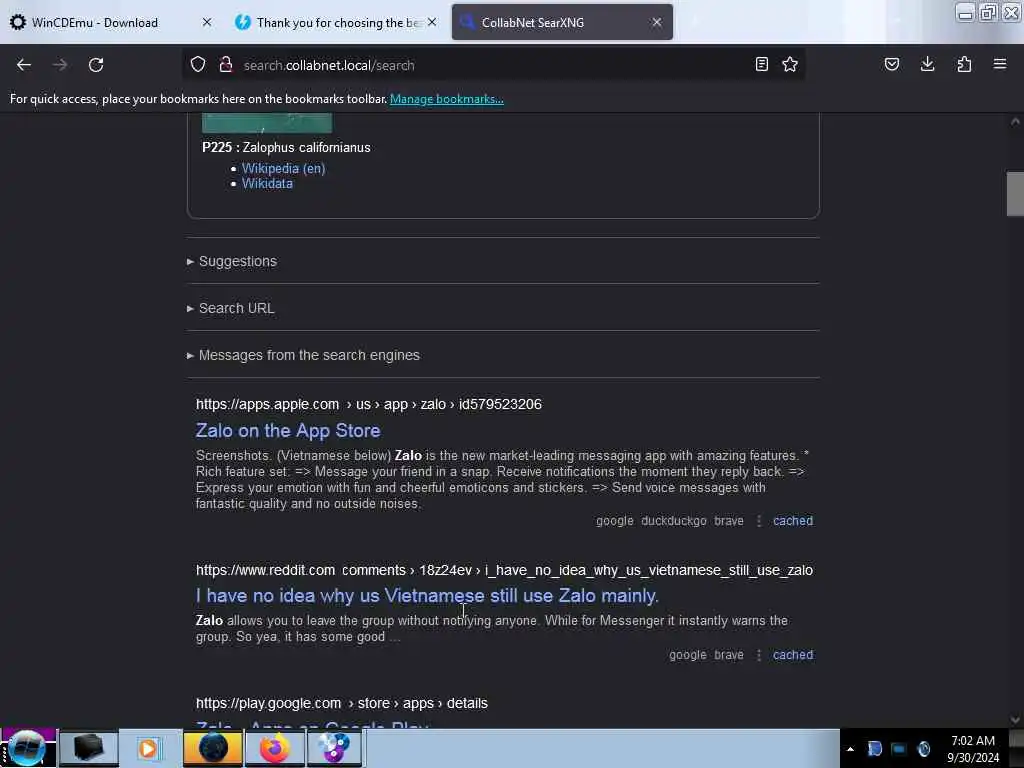Close the Thank you for choosing tab

432,22
